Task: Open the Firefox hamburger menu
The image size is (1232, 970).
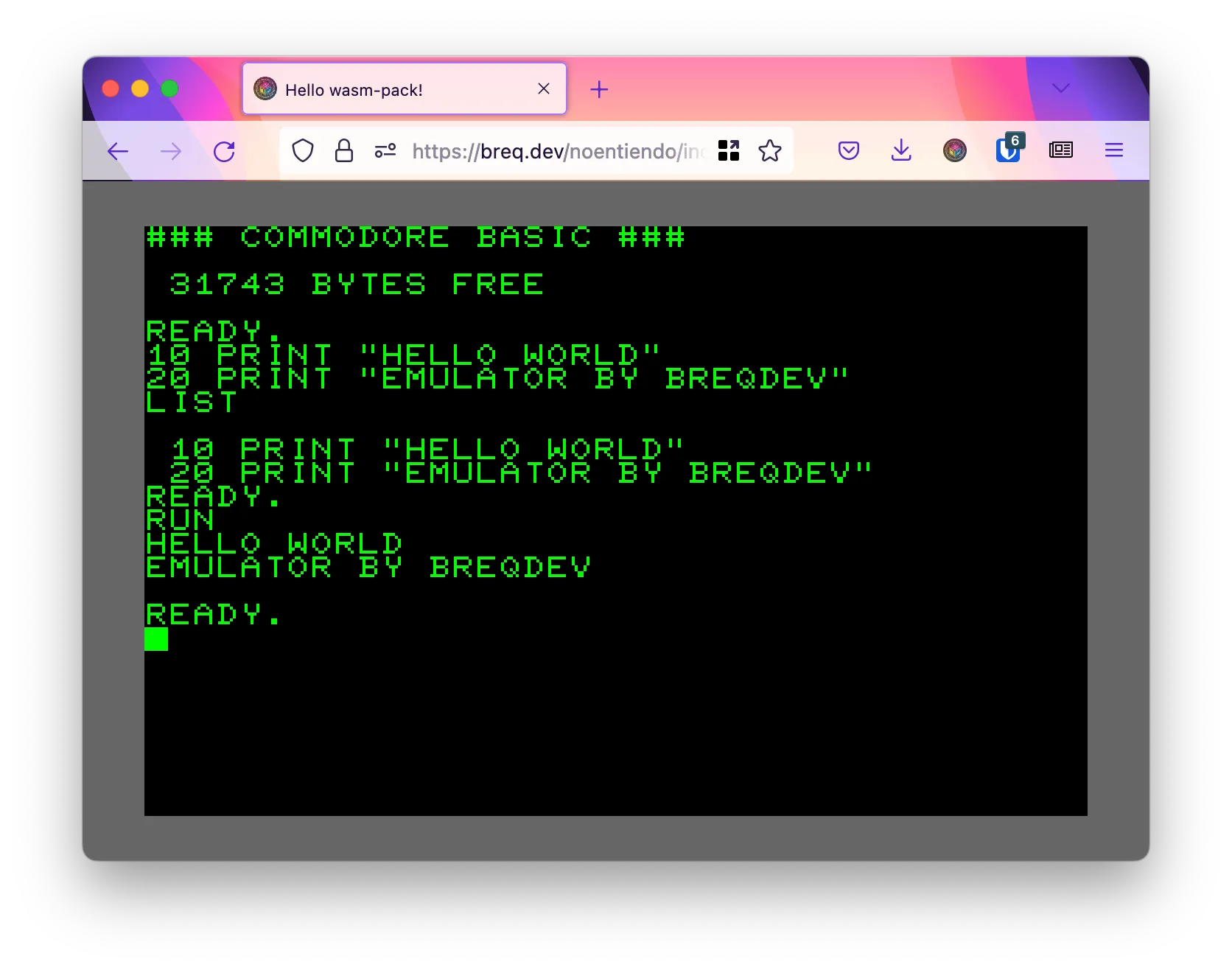Action: pos(1114,150)
